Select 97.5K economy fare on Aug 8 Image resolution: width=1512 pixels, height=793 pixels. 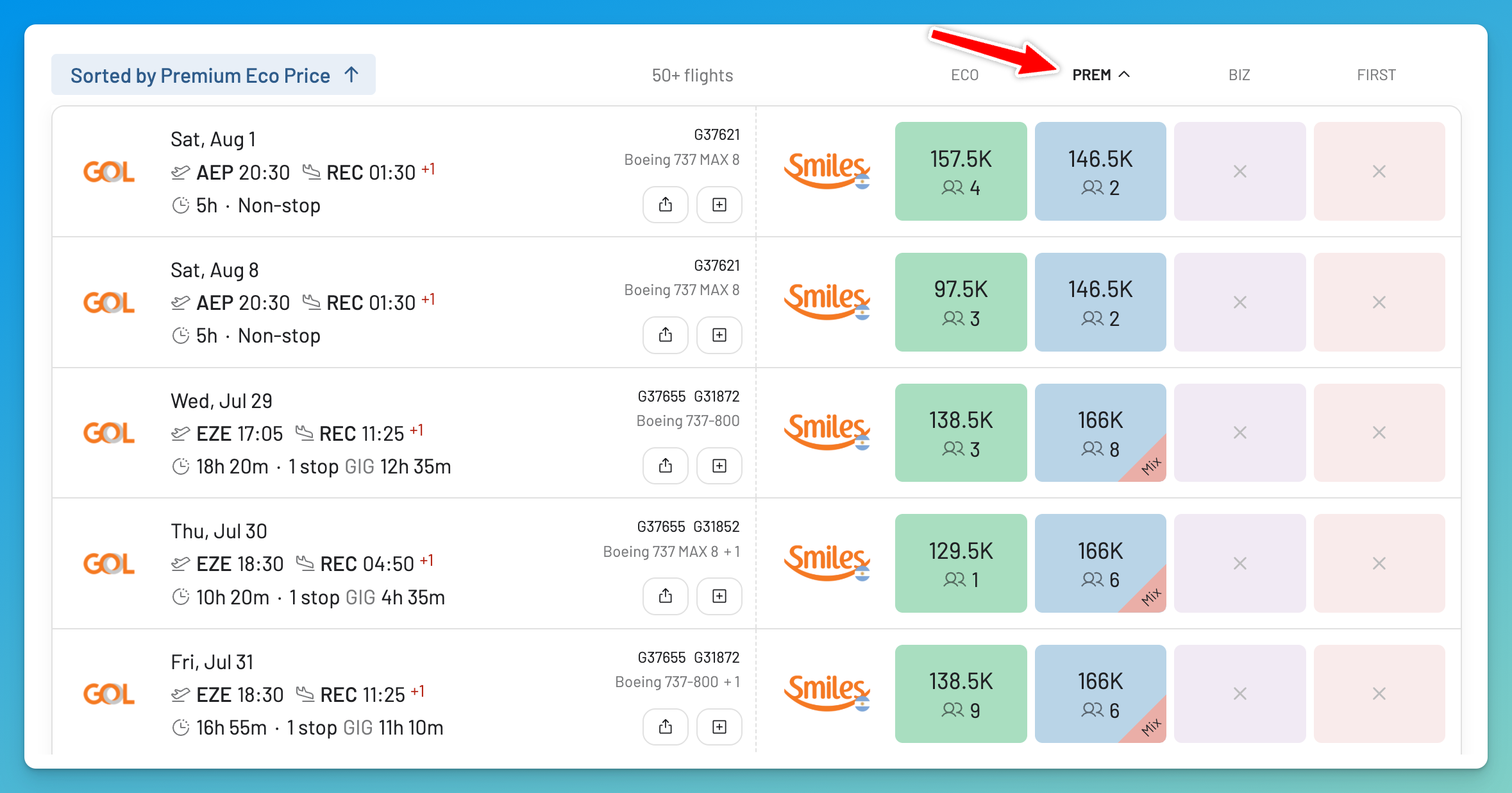pyautogui.click(x=961, y=302)
